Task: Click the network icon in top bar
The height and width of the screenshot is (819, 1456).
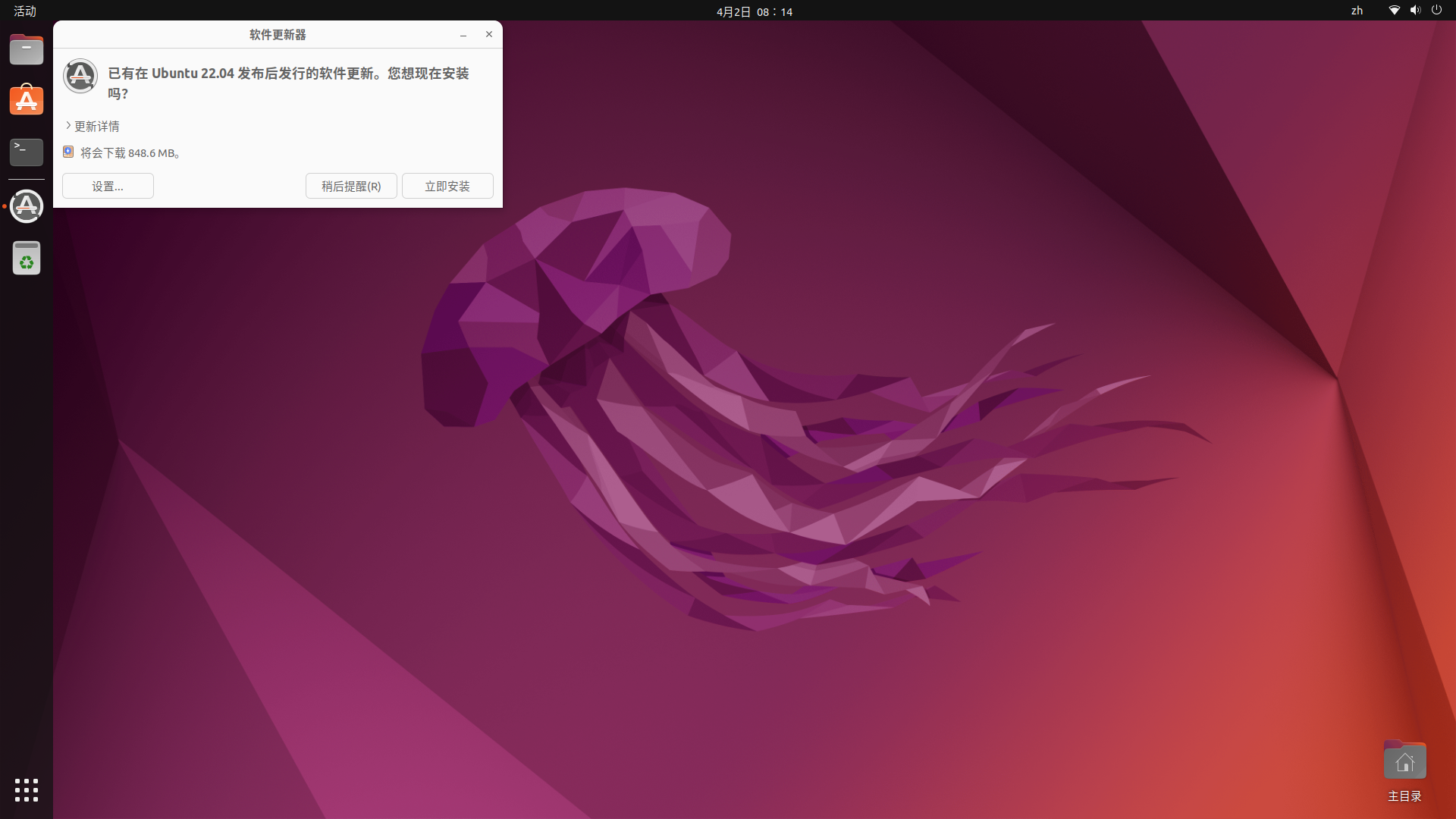Action: coord(1394,11)
